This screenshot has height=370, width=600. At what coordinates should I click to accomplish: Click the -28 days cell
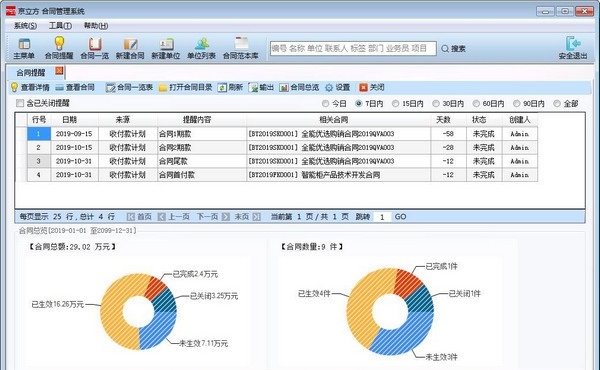click(448, 148)
